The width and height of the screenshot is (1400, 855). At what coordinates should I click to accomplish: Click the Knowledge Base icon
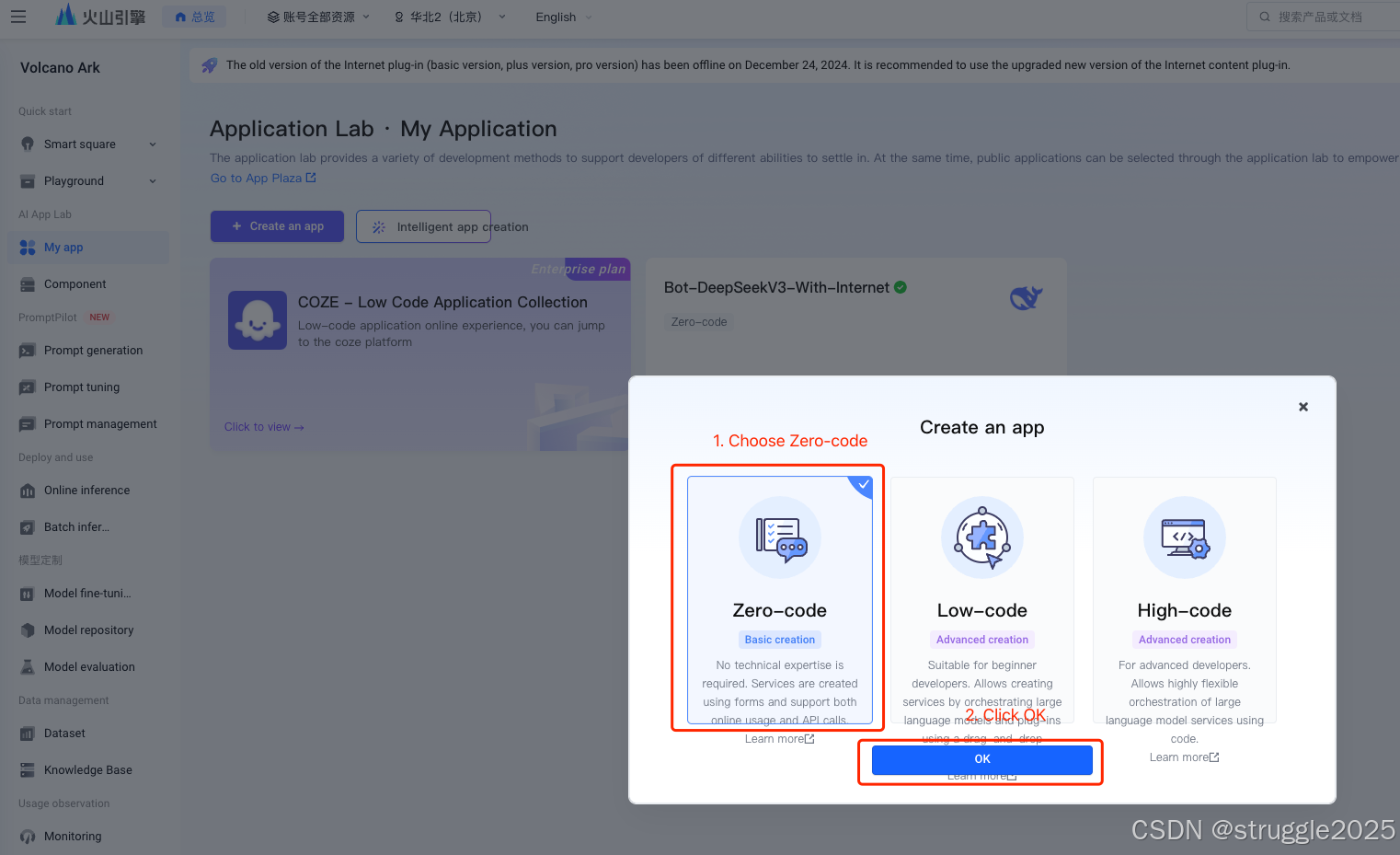click(x=28, y=770)
